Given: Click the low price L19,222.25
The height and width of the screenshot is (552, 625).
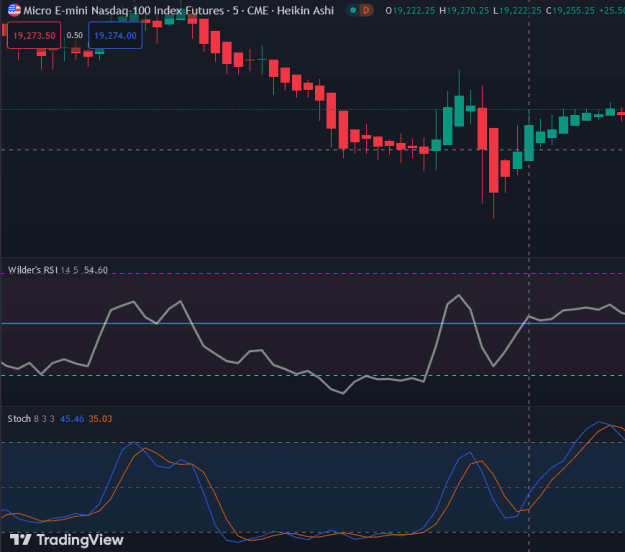Looking at the screenshot, I should (x=517, y=11).
